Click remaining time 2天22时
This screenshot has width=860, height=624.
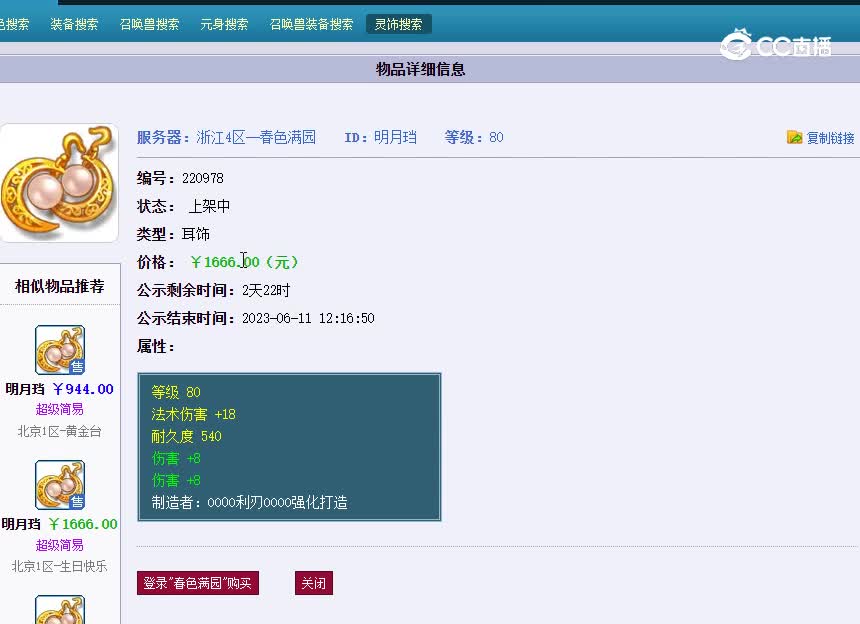266,290
